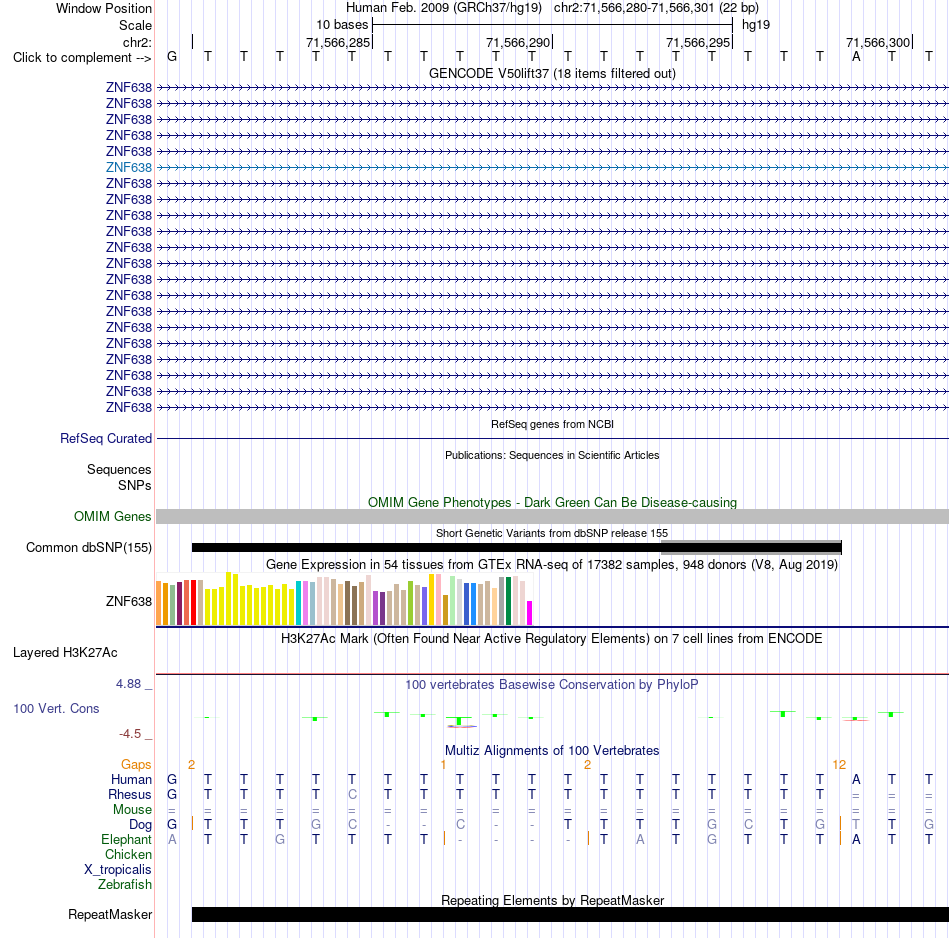Click the '10 bases' scale text
This screenshot has width=950, height=938.
coord(342,25)
